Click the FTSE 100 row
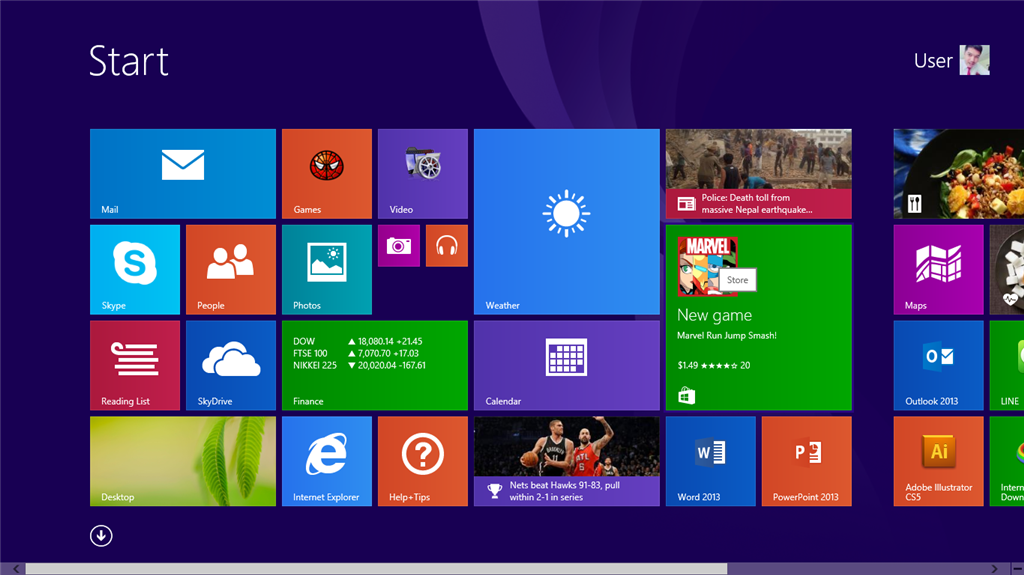This screenshot has height=575, width=1024. click(x=356, y=353)
